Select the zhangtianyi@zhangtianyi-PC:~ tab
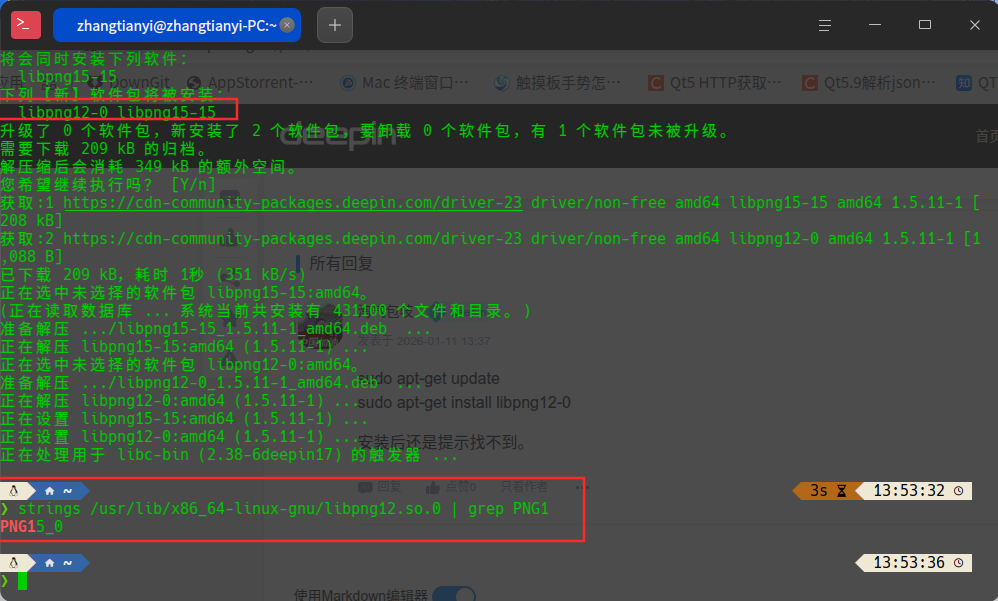 point(177,25)
